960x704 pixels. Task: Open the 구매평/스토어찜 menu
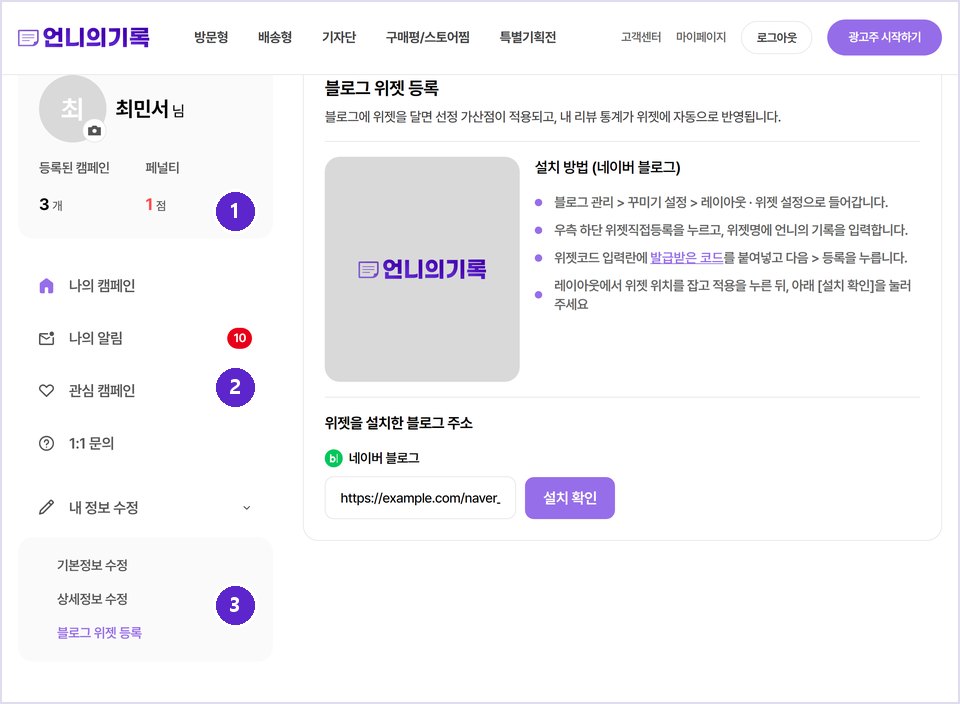point(427,37)
